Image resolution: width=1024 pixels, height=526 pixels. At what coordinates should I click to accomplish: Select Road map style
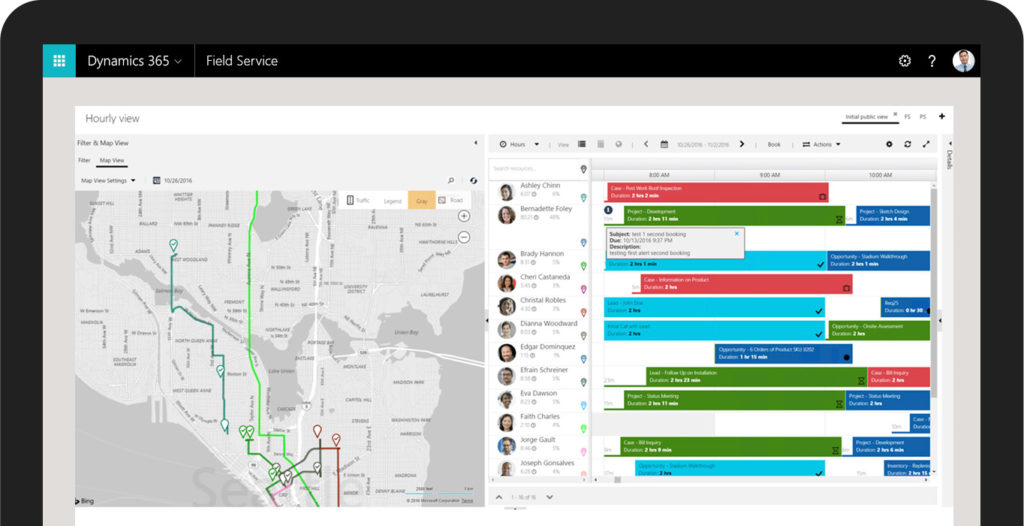coord(451,201)
